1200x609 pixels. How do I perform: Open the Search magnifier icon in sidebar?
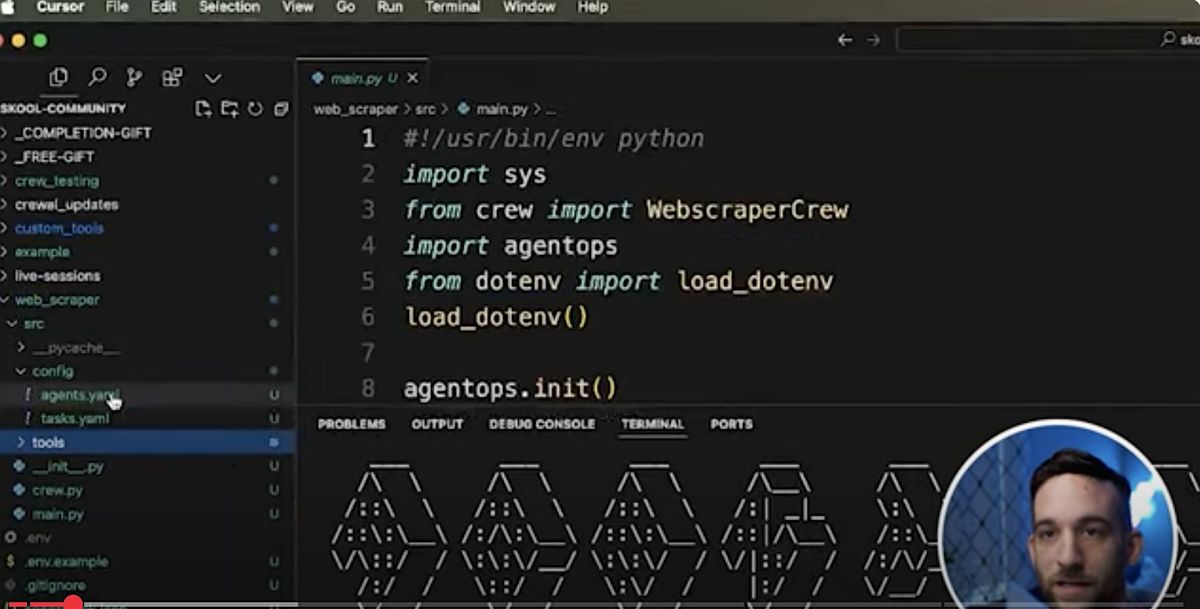click(x=97, y=77)
